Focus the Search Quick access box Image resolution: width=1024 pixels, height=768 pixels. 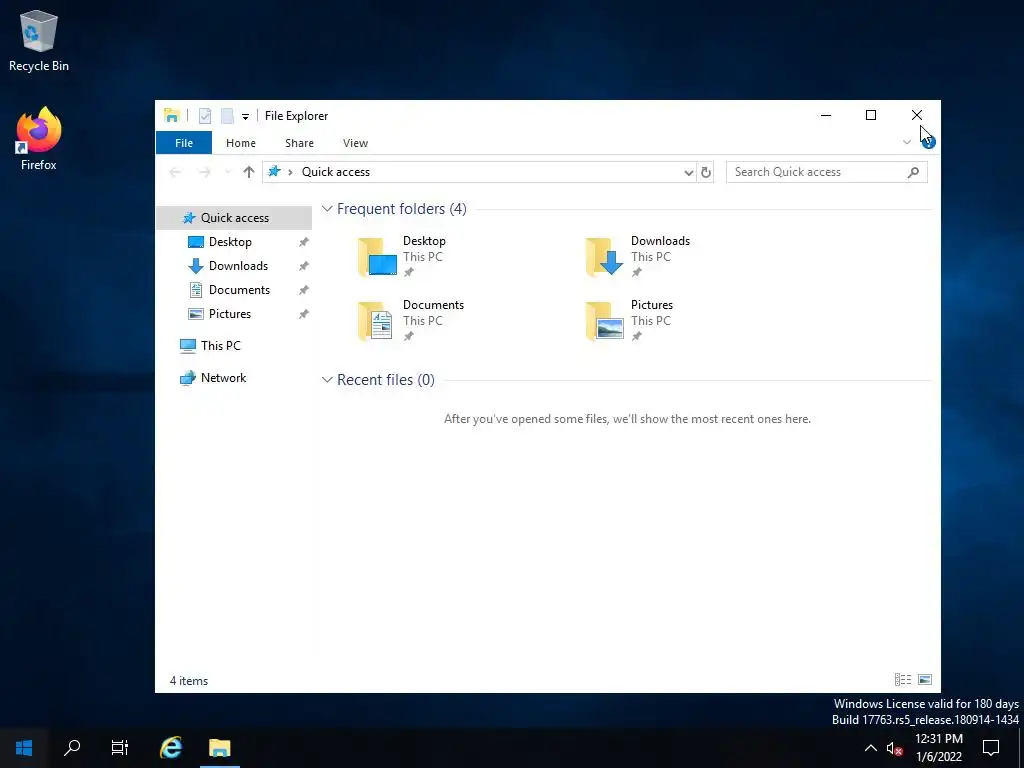tap(827, 172)
